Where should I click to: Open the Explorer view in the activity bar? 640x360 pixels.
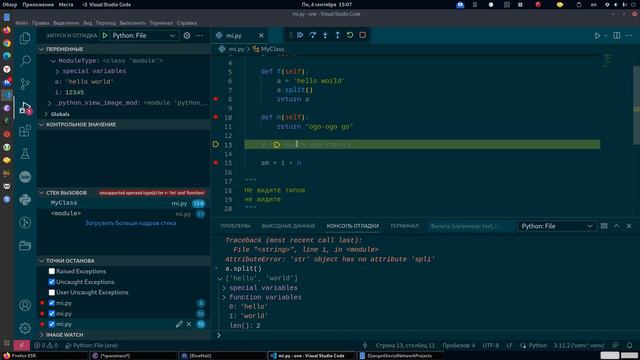[x=25, y=38]
